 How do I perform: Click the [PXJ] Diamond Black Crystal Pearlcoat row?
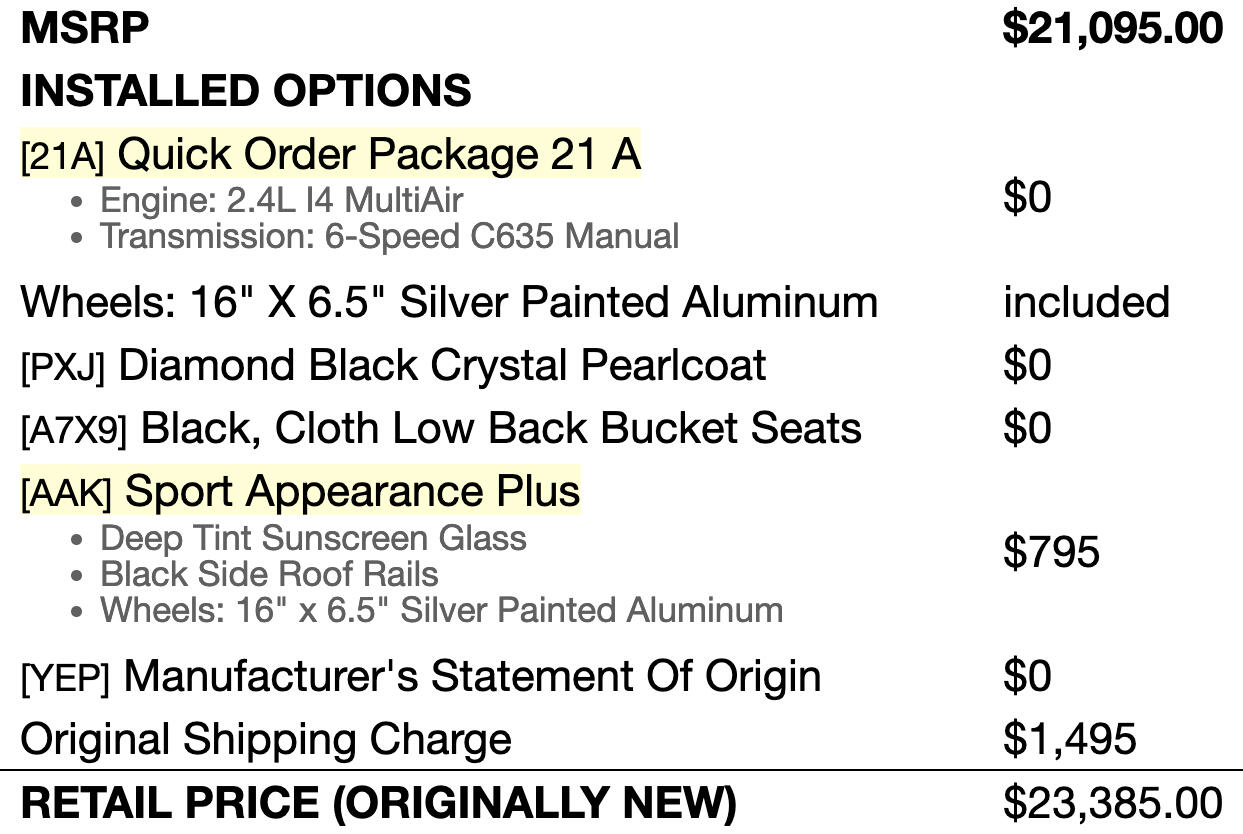(621, 365)
